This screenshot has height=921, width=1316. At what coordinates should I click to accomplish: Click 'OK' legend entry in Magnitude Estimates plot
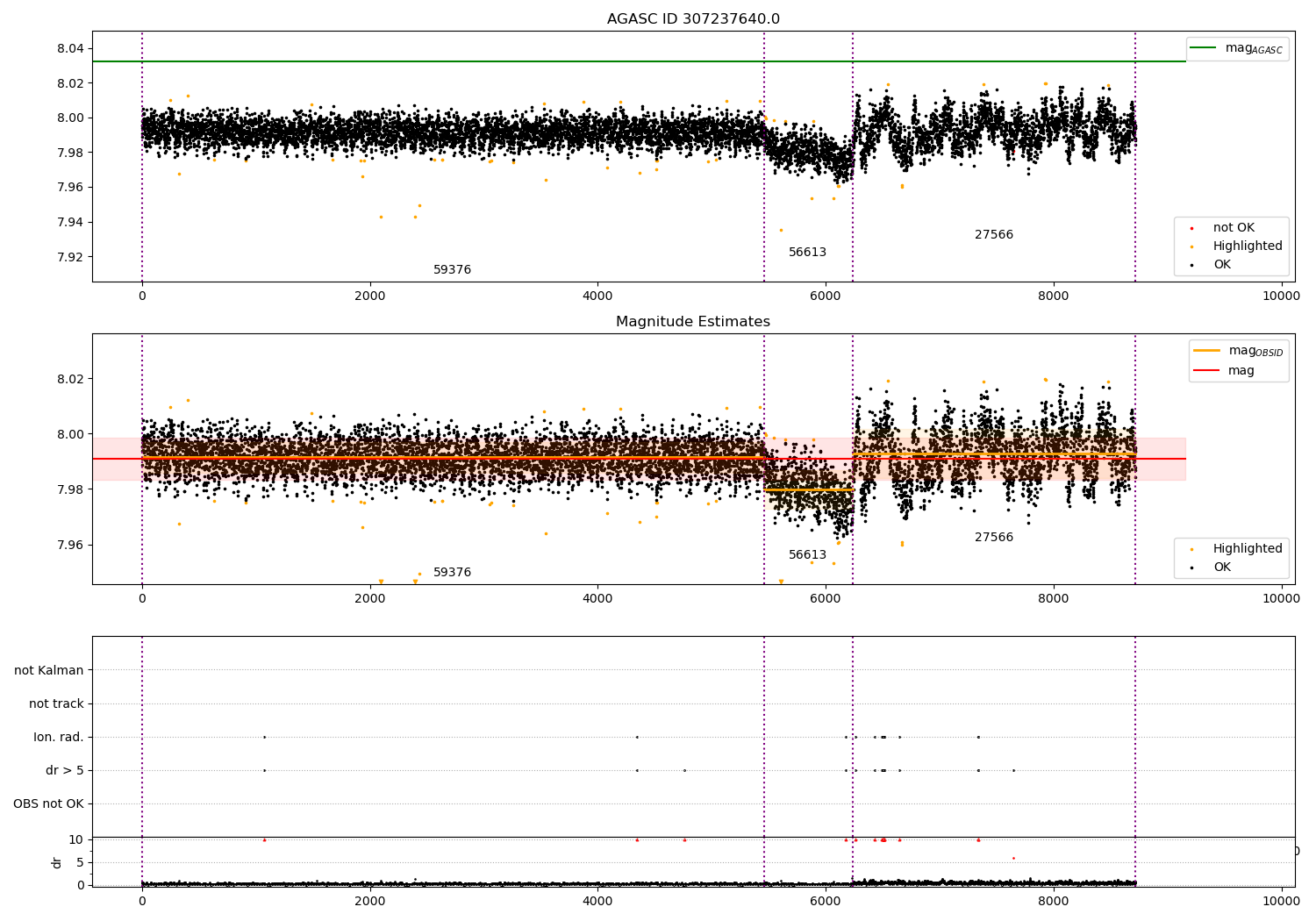pos(1221,568)
